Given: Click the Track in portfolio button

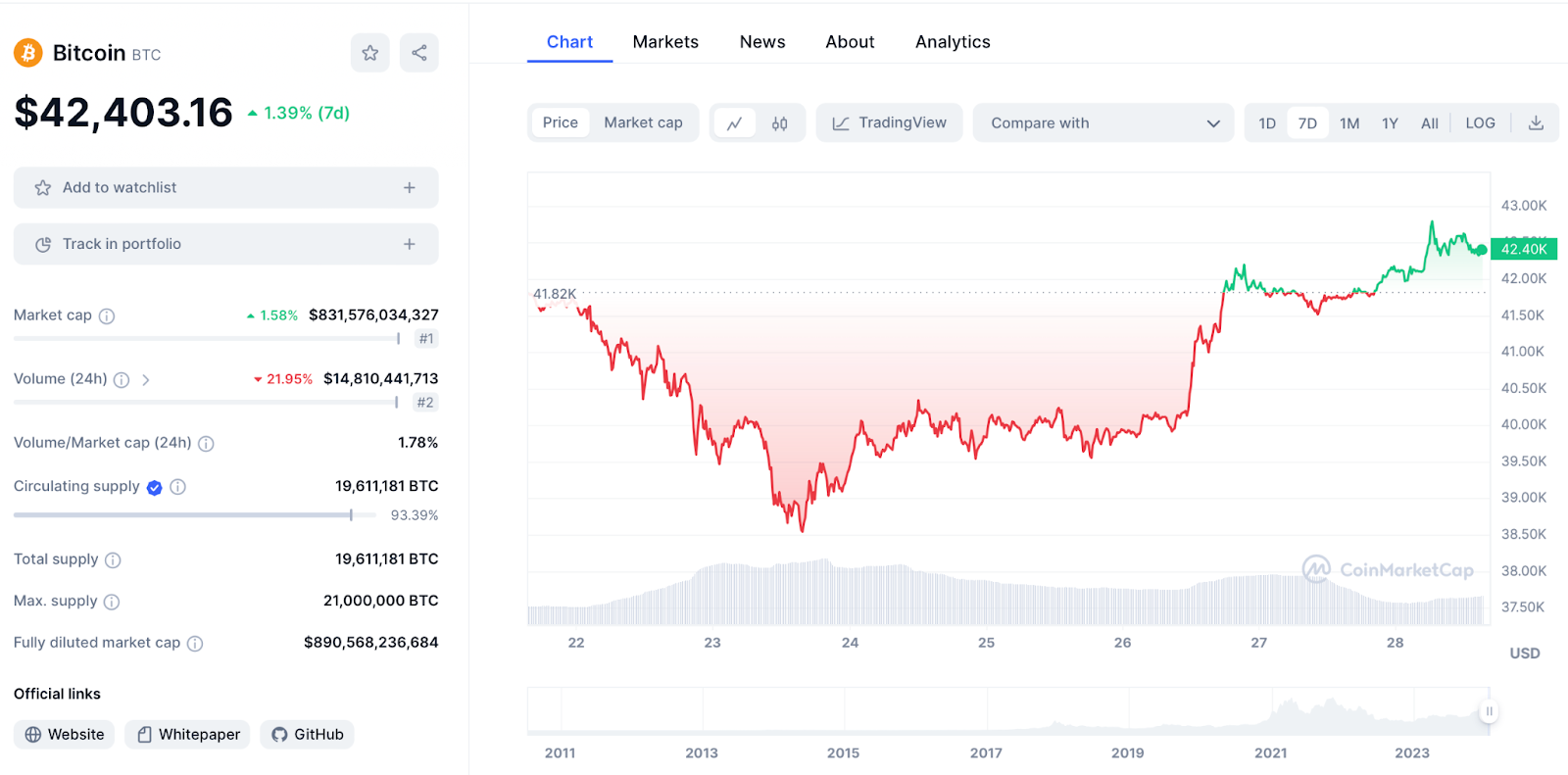Looking at the screenshot, I should click(226, 245).
